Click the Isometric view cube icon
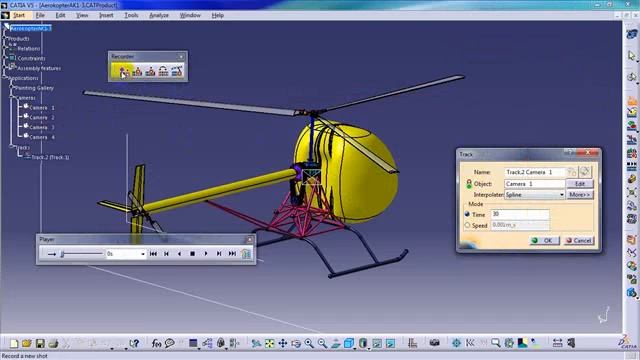The height and width of the screenshot is (360, 640). point(348,344)
